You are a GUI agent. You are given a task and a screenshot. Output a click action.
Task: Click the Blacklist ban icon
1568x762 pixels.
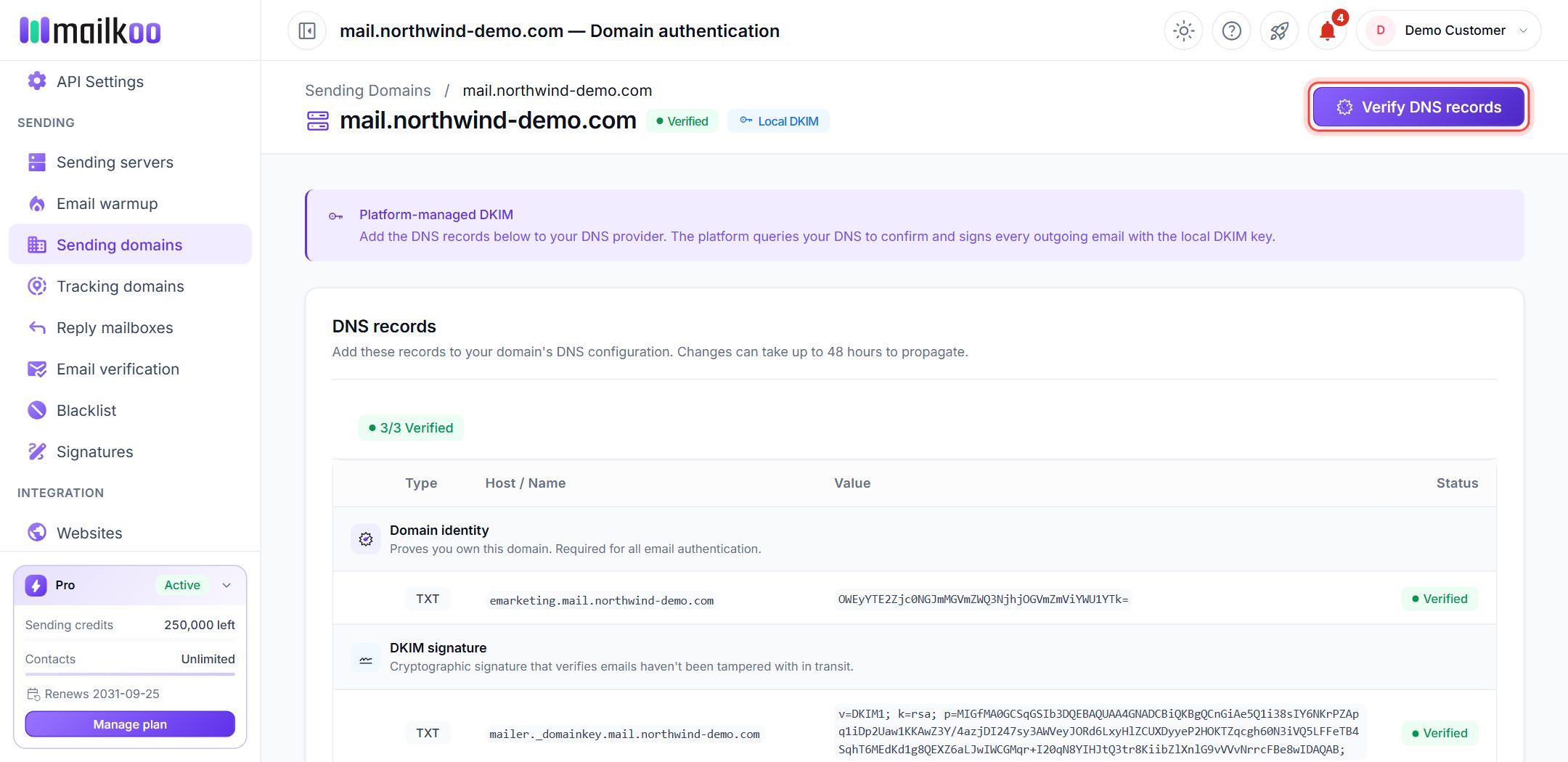tap(36, 410)
